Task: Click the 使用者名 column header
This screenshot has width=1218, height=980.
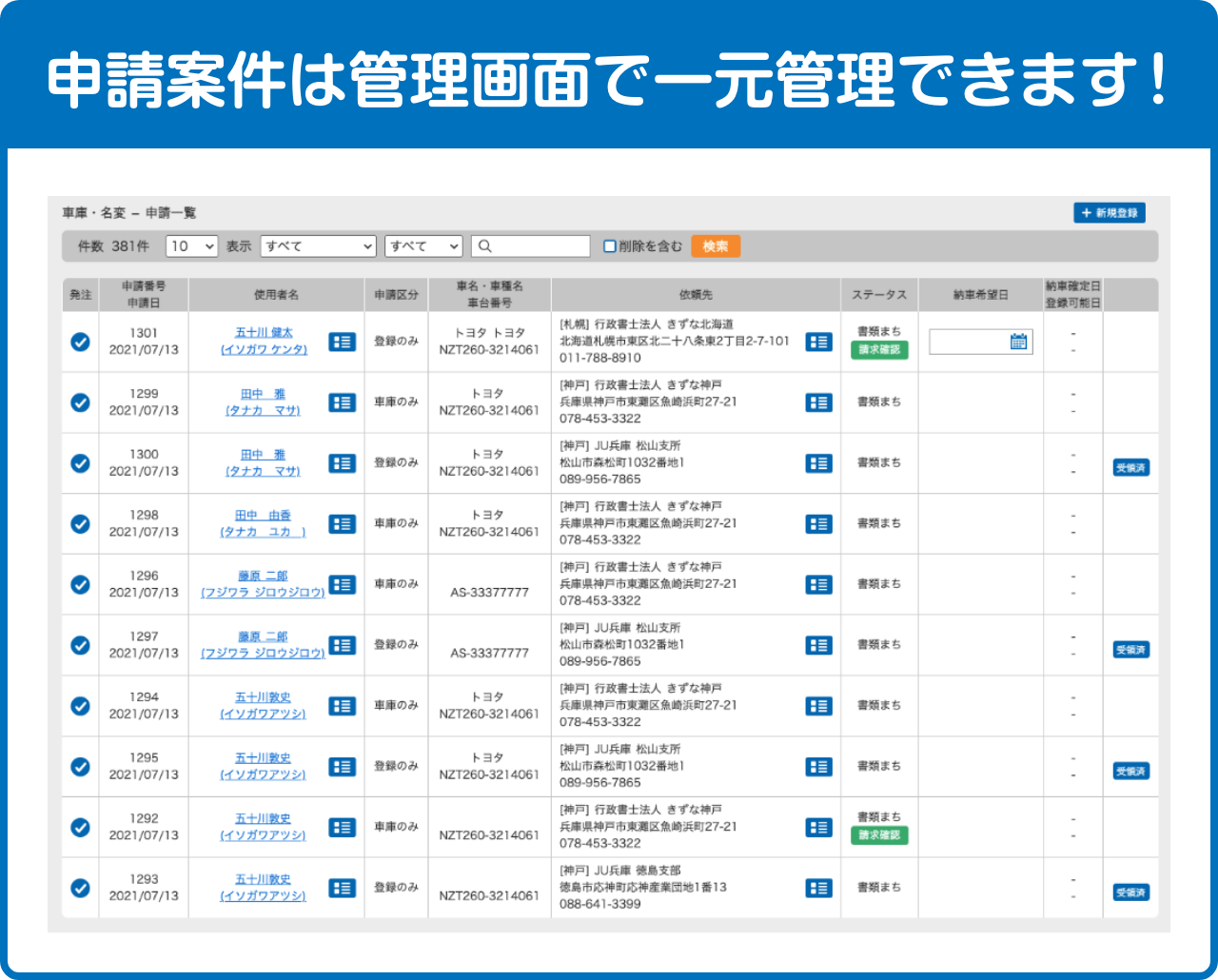Action: (276, 295)
